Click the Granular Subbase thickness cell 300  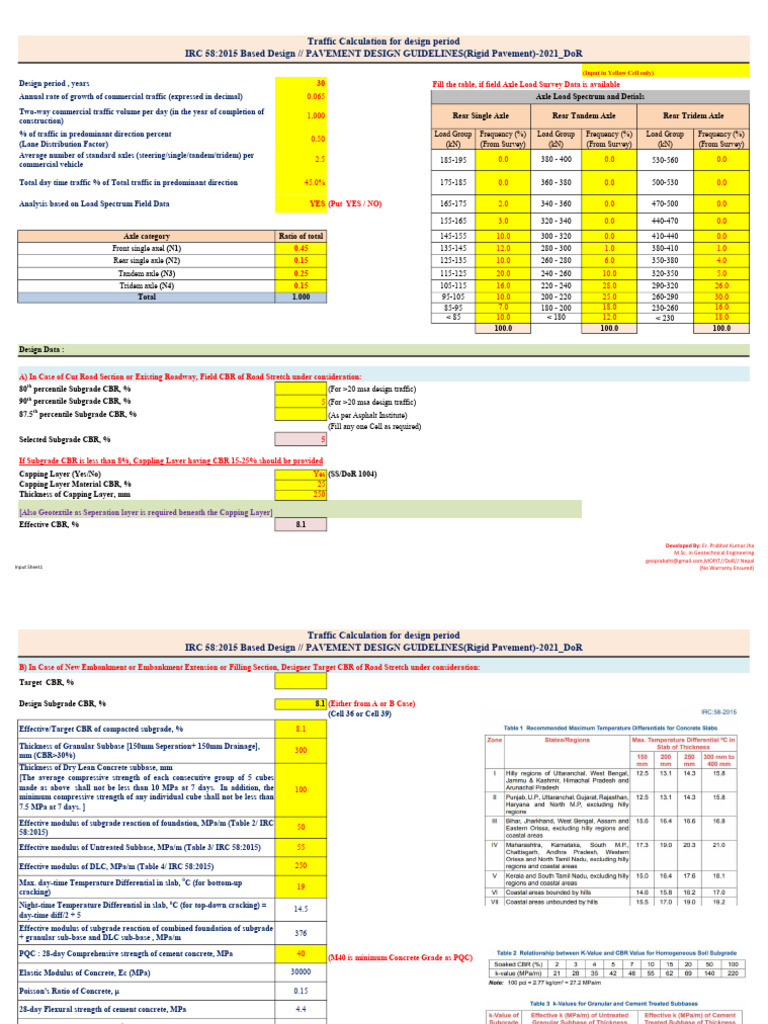click(300, 750)
